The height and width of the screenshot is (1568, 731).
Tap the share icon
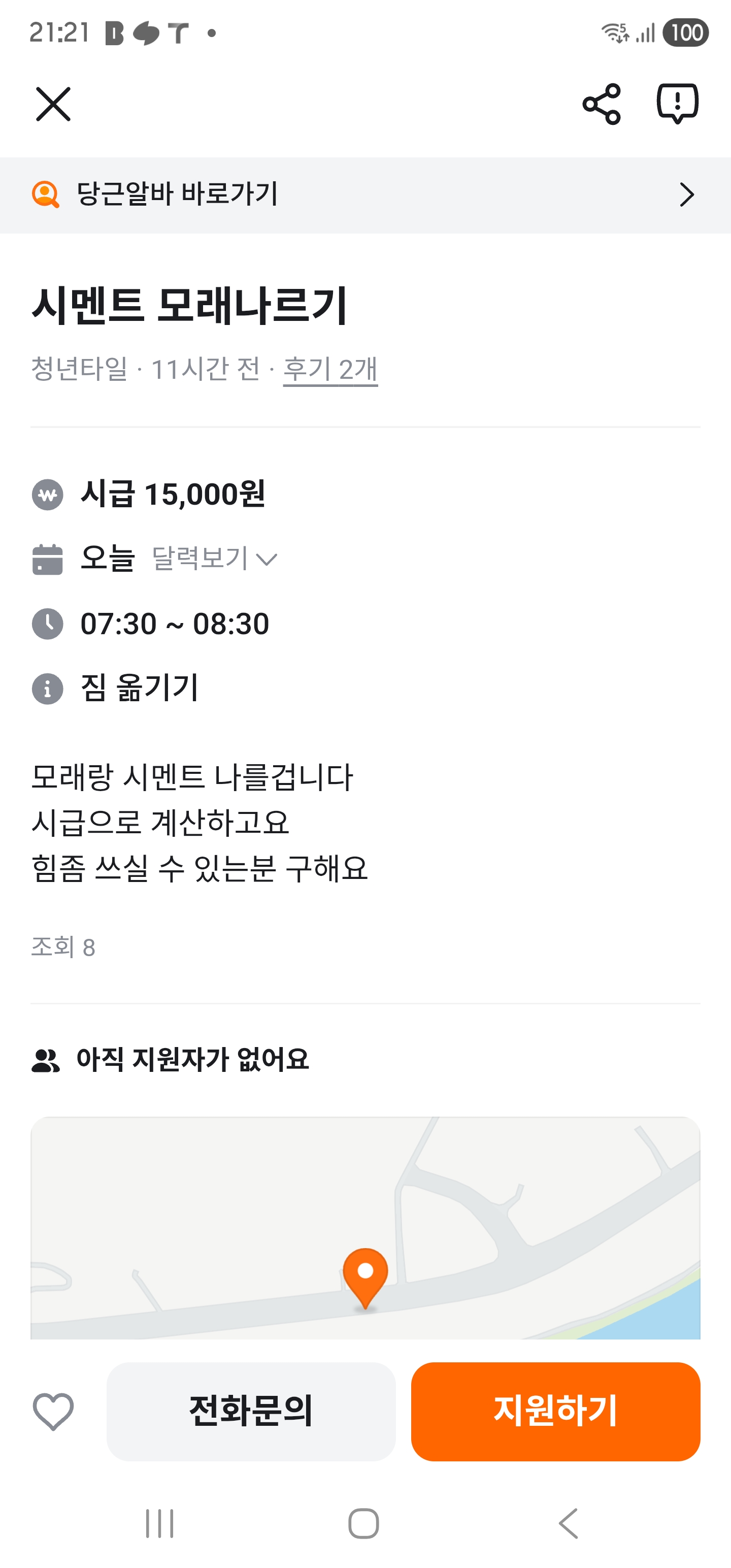pos(602,104)
